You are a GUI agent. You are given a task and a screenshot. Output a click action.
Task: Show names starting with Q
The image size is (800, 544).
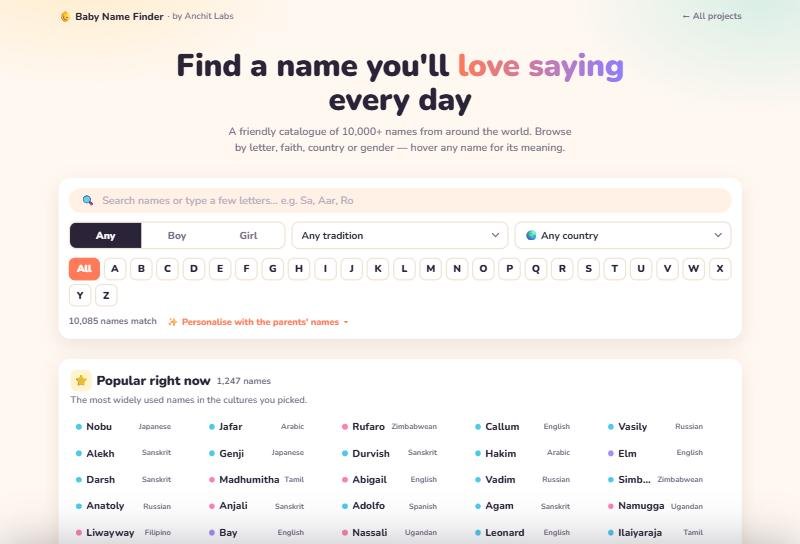click(536, 268)
